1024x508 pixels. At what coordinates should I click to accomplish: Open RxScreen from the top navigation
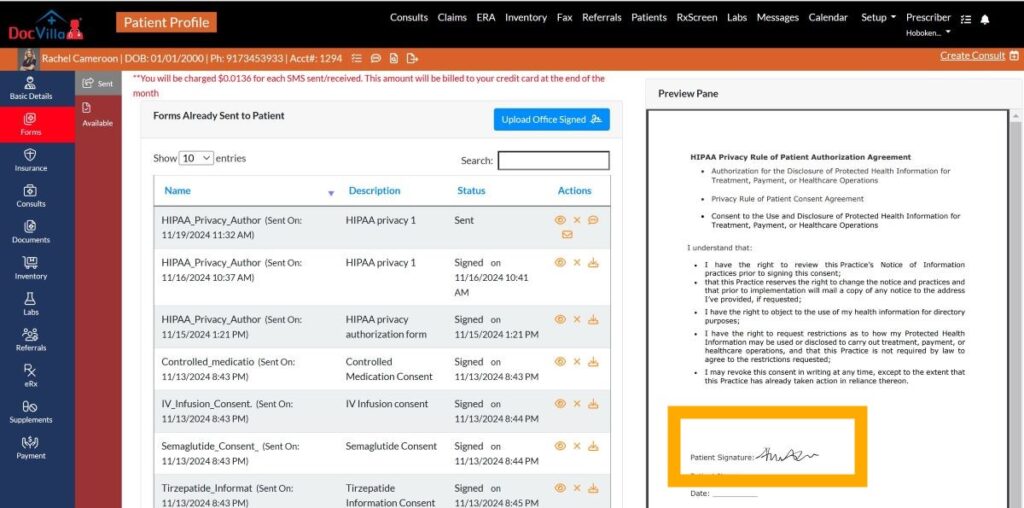697,18
